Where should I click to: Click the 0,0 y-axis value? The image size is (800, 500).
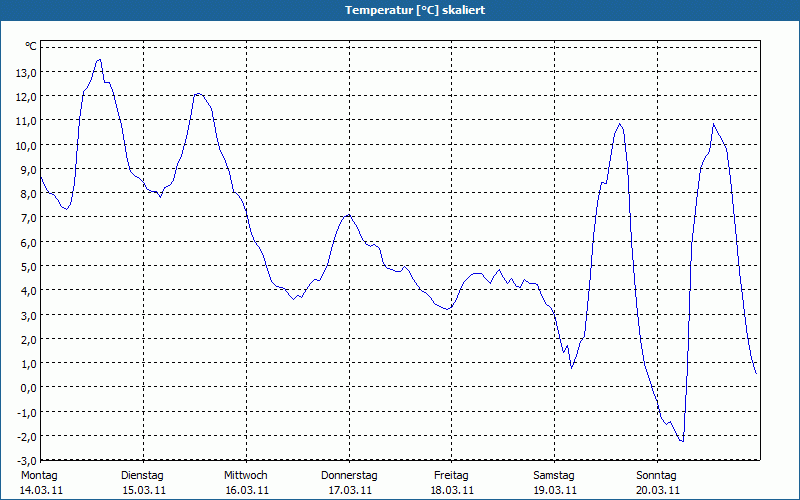[29, 388]
